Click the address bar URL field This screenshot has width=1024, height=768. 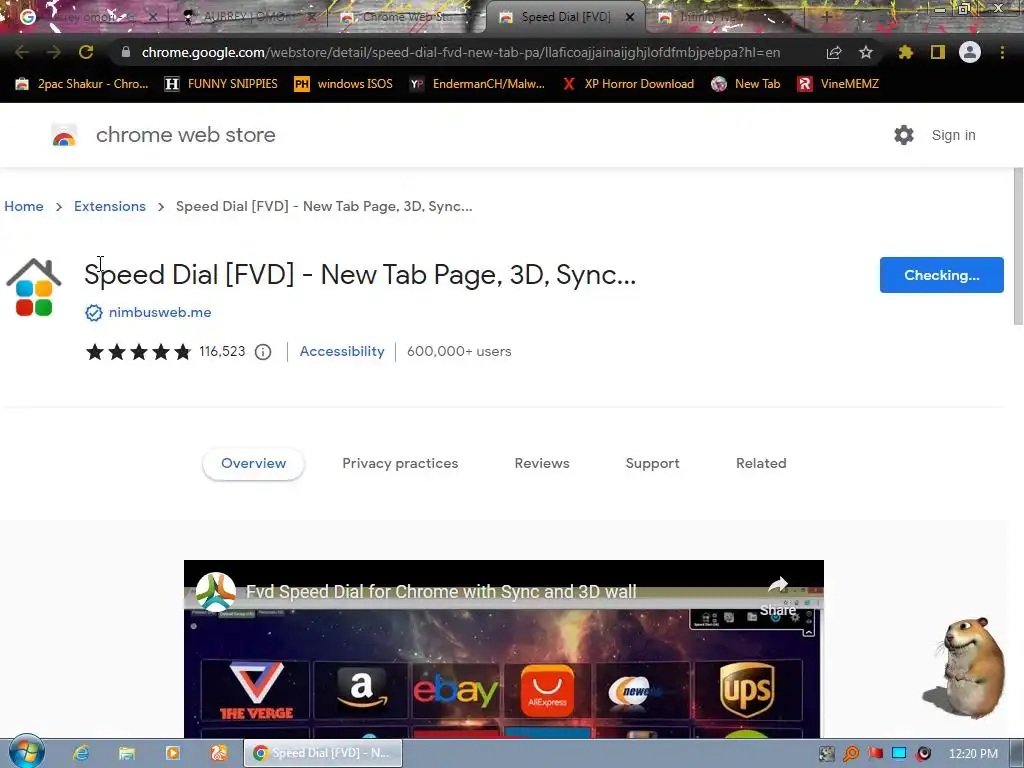tap(460, 52)
